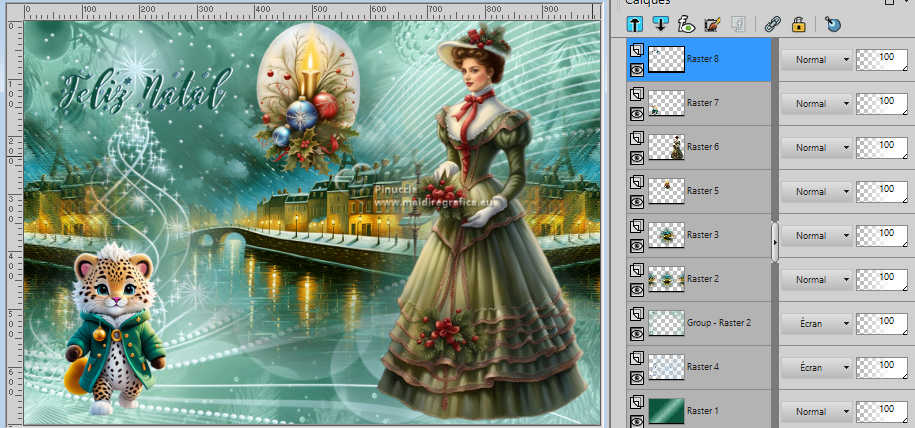The height and width of the screenshot is (428, 915).
Task: Open blend mode dropdown for Raster 1
Action: click(x=816, y=412)
